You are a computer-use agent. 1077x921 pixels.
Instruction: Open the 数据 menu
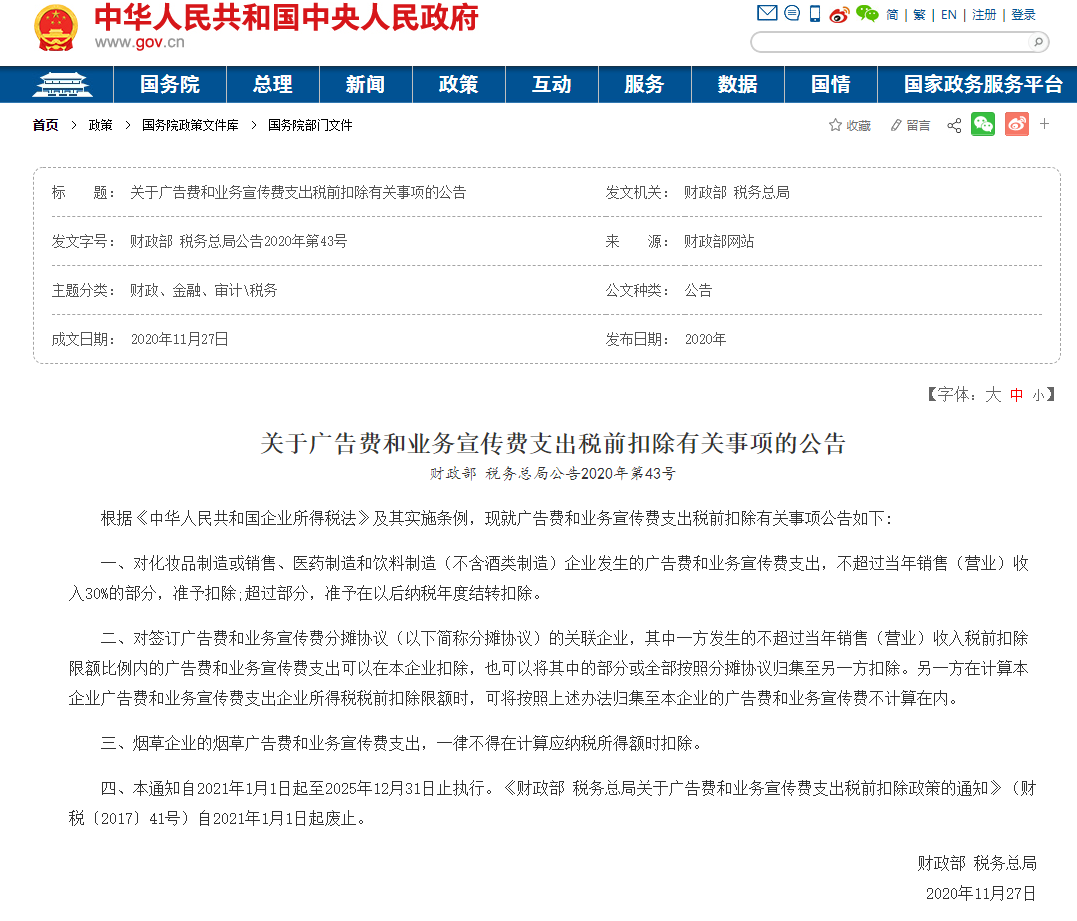[x=738, y=84]
